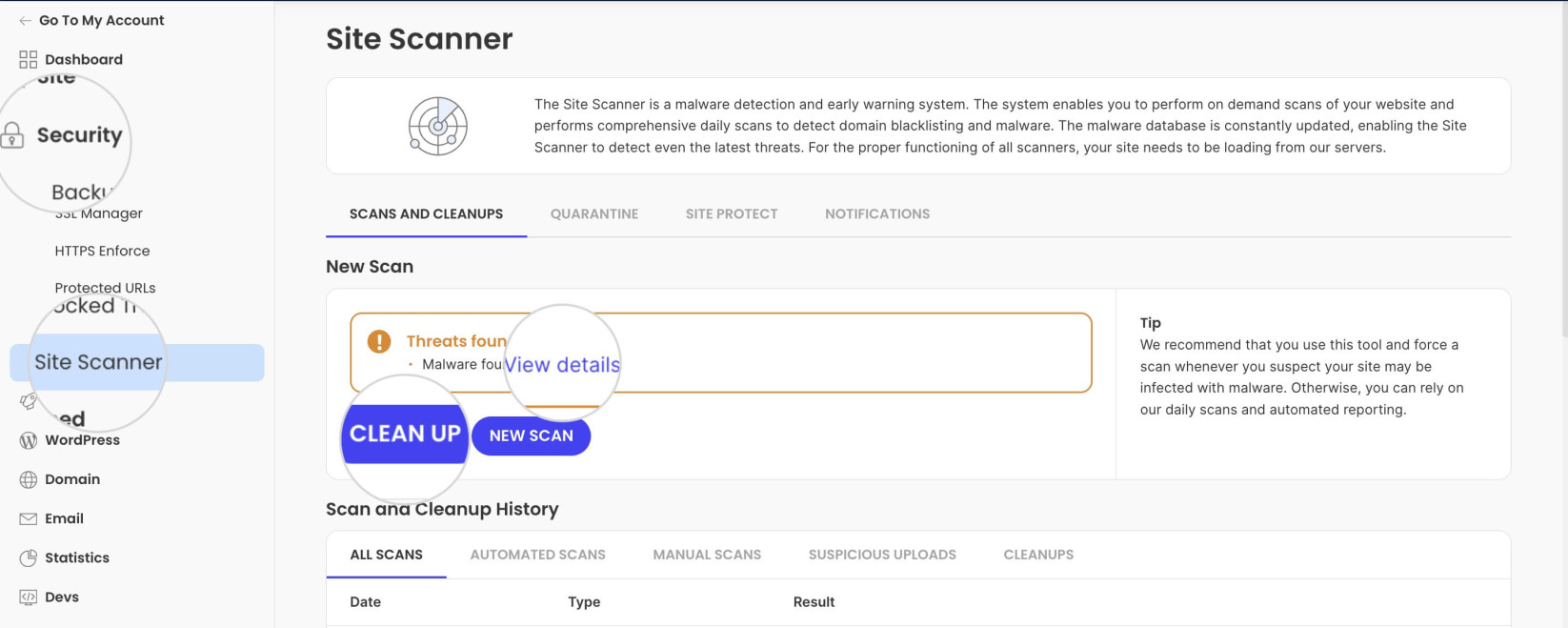Click the Date column header
Viewport: 1568px width, 628px height.
[365, 602]
